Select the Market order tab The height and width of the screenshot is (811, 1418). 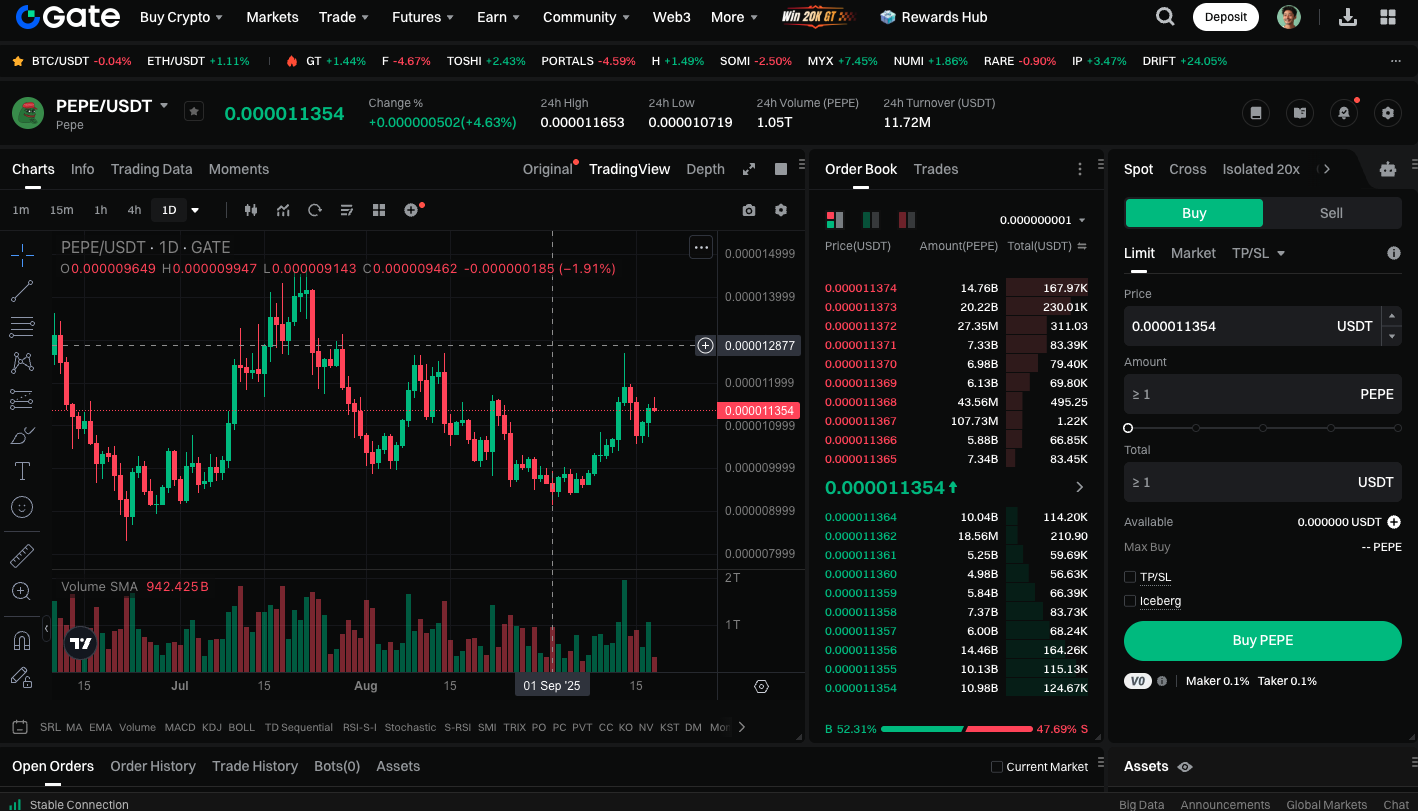[1193, 253]
